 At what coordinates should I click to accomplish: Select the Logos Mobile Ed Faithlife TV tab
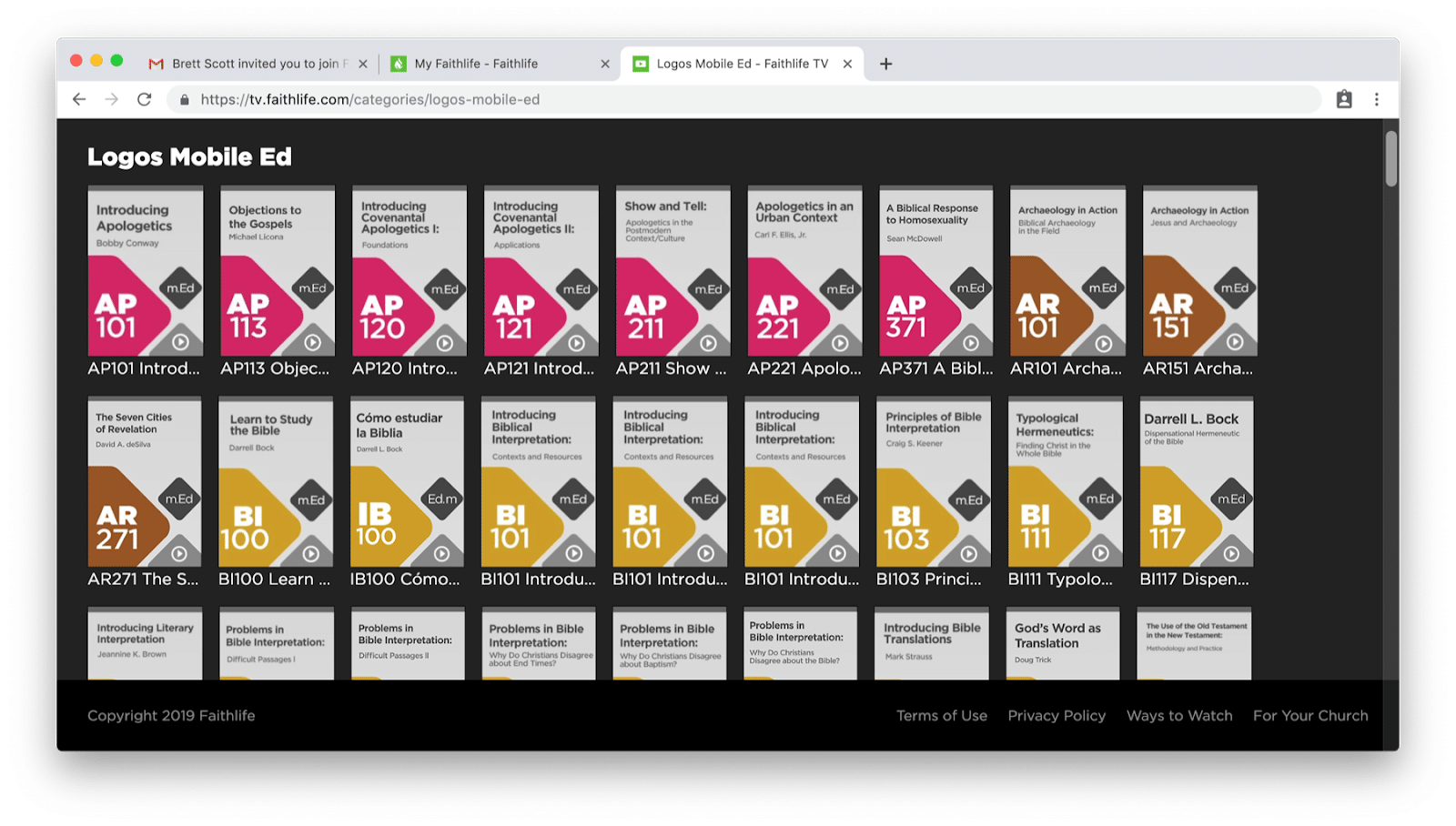[742, 64]
